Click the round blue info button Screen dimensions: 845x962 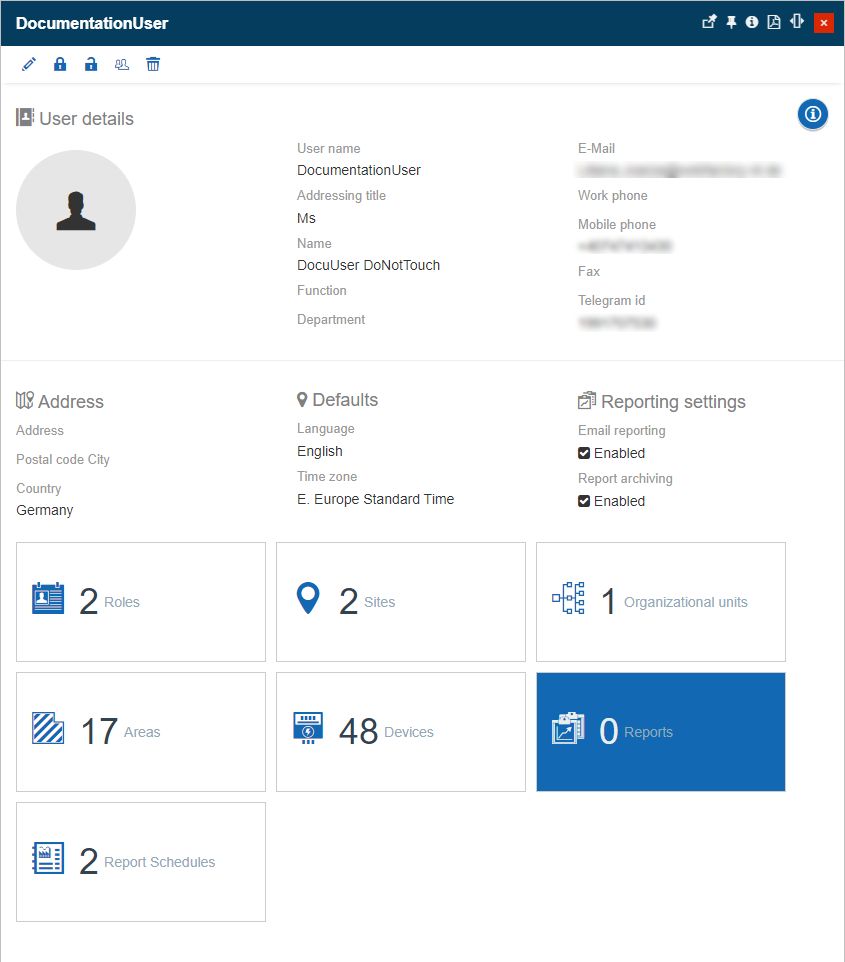[x=812, y=115]
